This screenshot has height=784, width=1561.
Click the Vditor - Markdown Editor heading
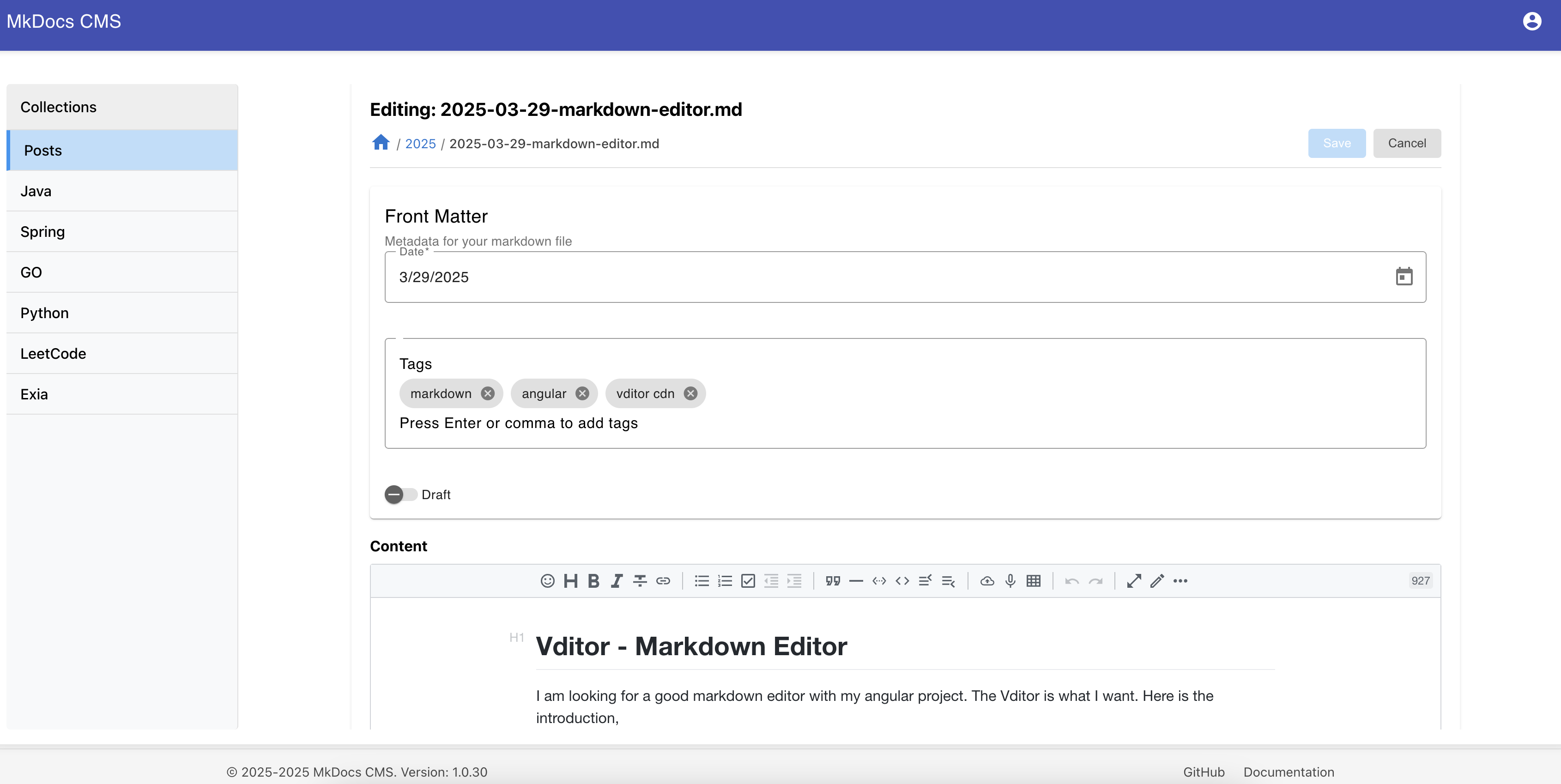pos(691,646)
